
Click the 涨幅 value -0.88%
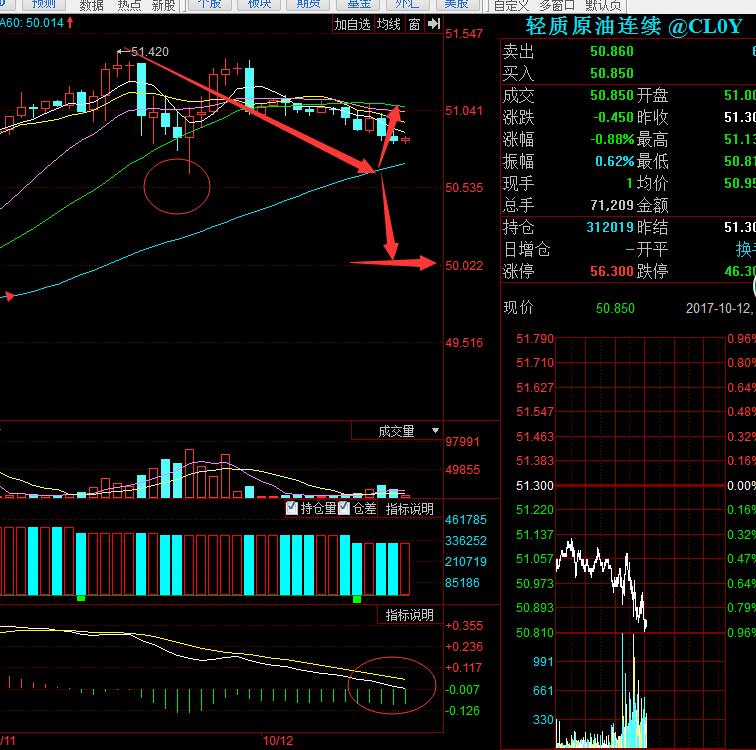(x=612, y=139)
